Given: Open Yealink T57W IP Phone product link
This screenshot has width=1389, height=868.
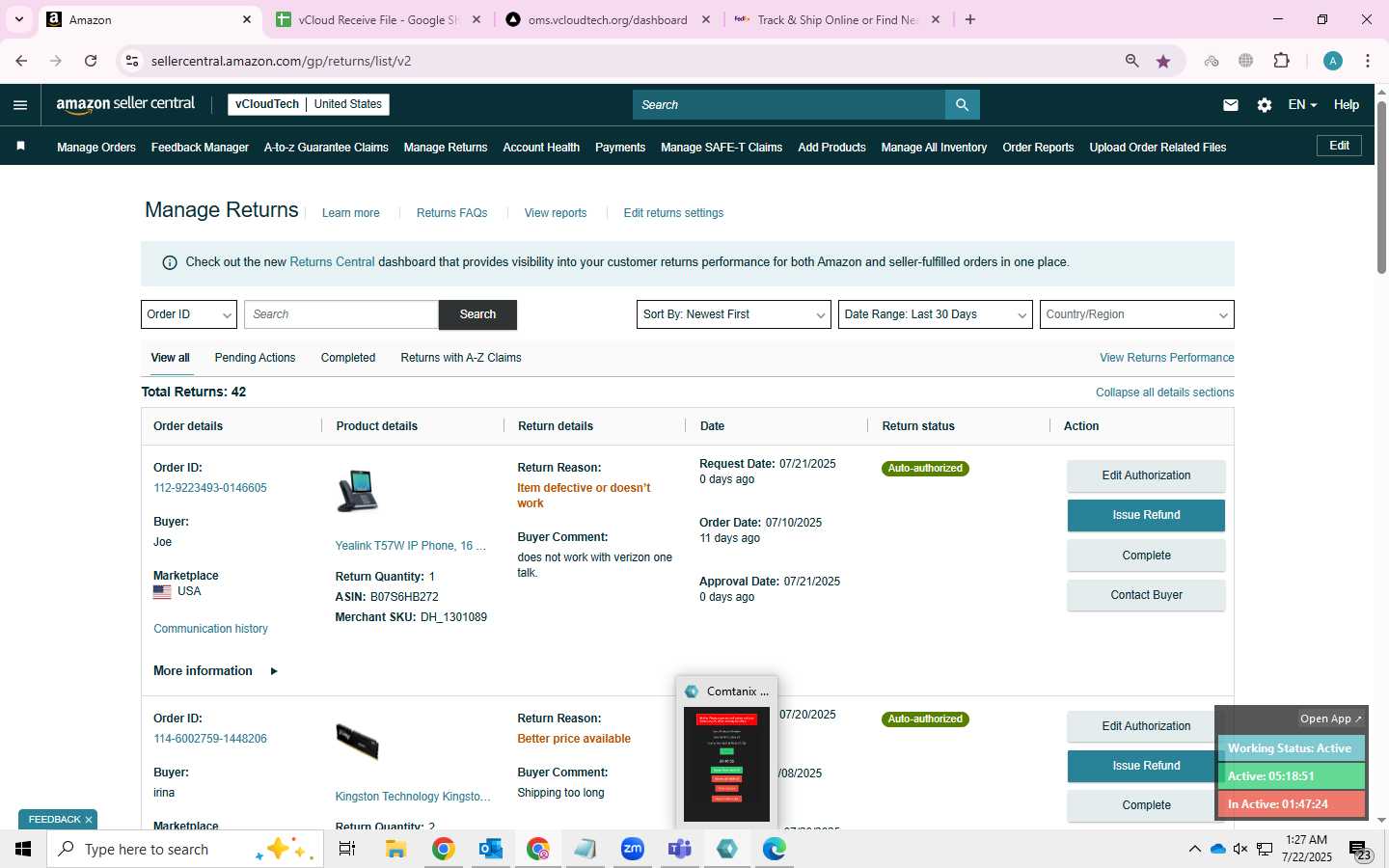Looking at the screenshot, I should (410, 546).
